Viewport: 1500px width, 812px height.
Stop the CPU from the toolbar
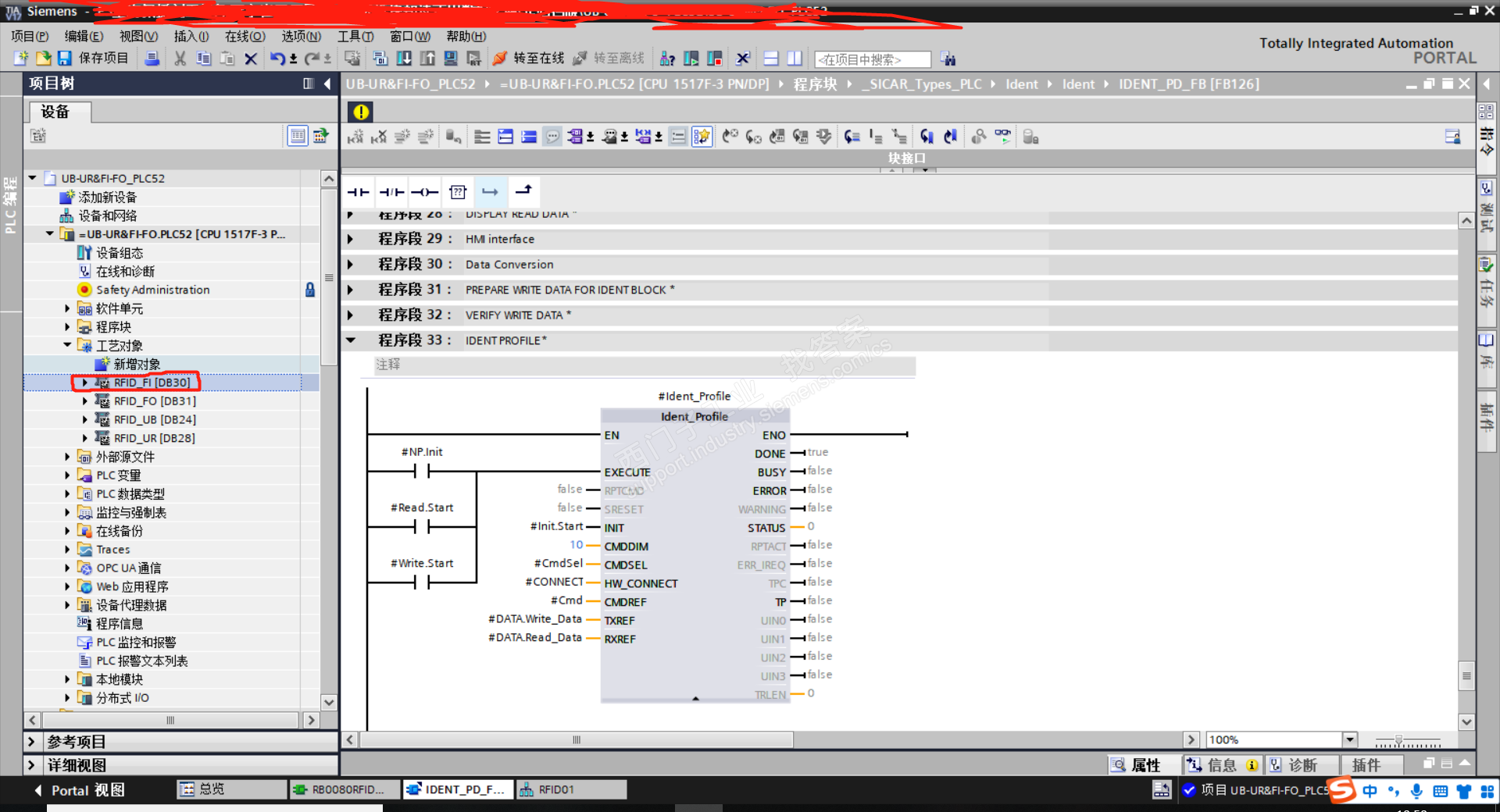click(715, 59)
